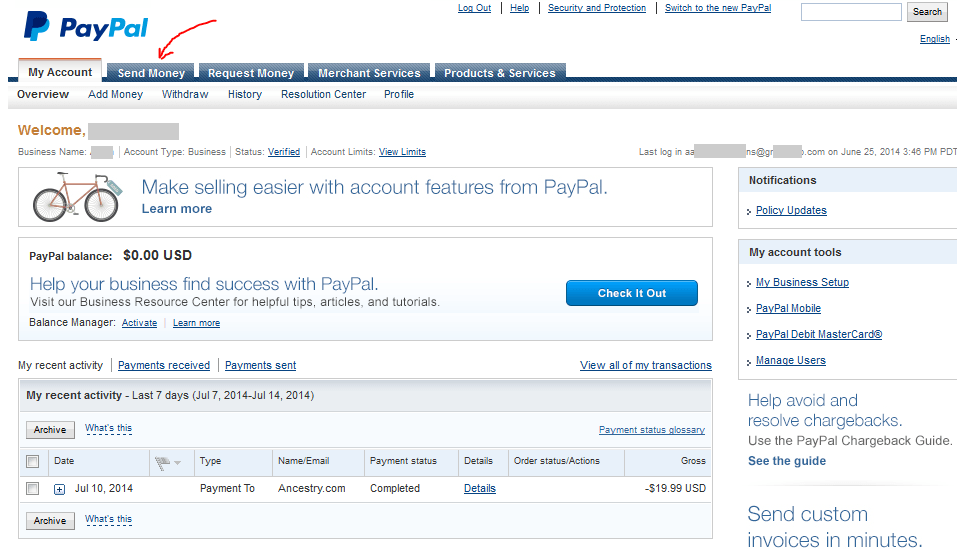Click the Send custom invoices promo heading
The height and width of the screenshot is (549, 957).
(835, 527)
